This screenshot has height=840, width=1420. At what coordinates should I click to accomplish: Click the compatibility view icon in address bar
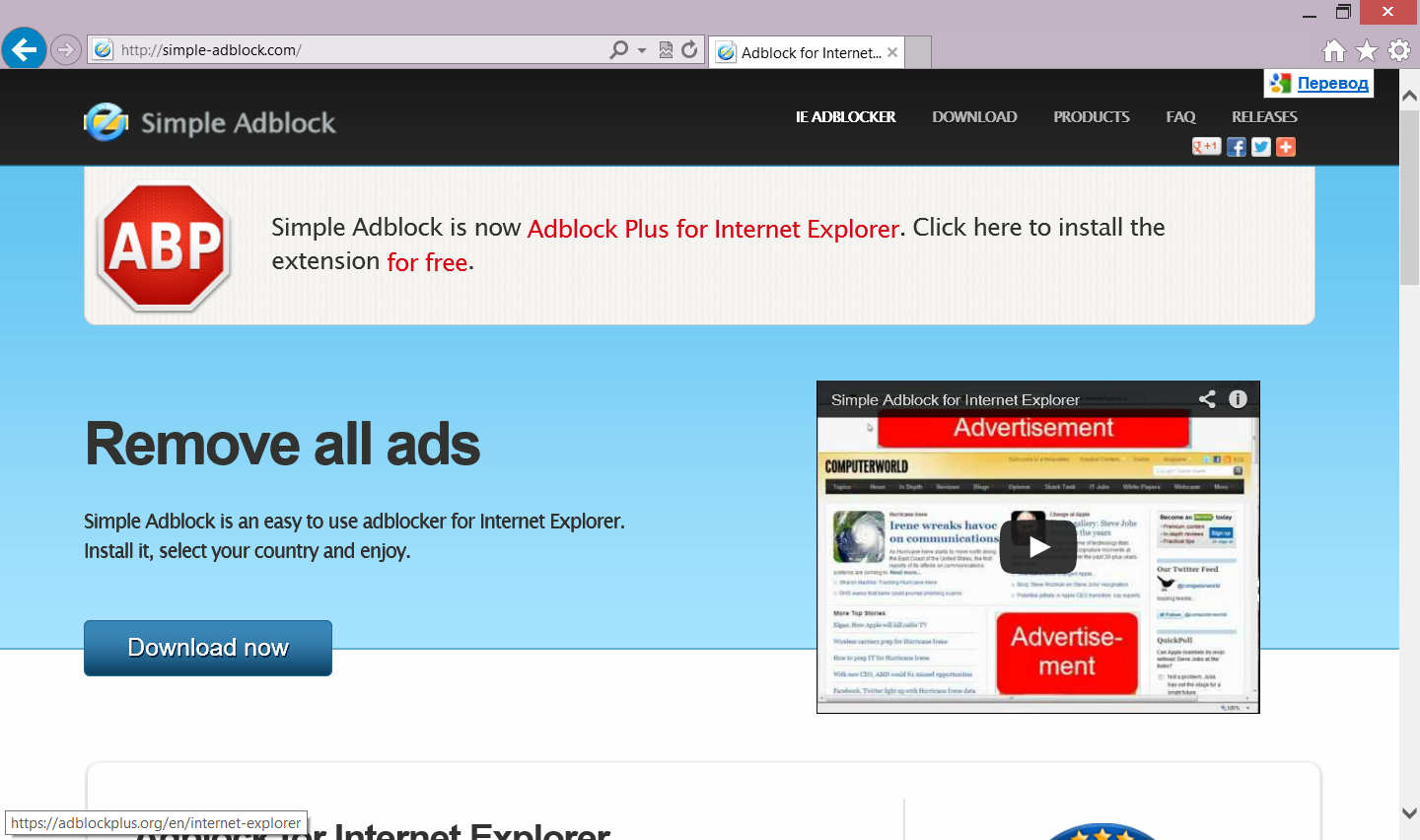coord(665,50)
